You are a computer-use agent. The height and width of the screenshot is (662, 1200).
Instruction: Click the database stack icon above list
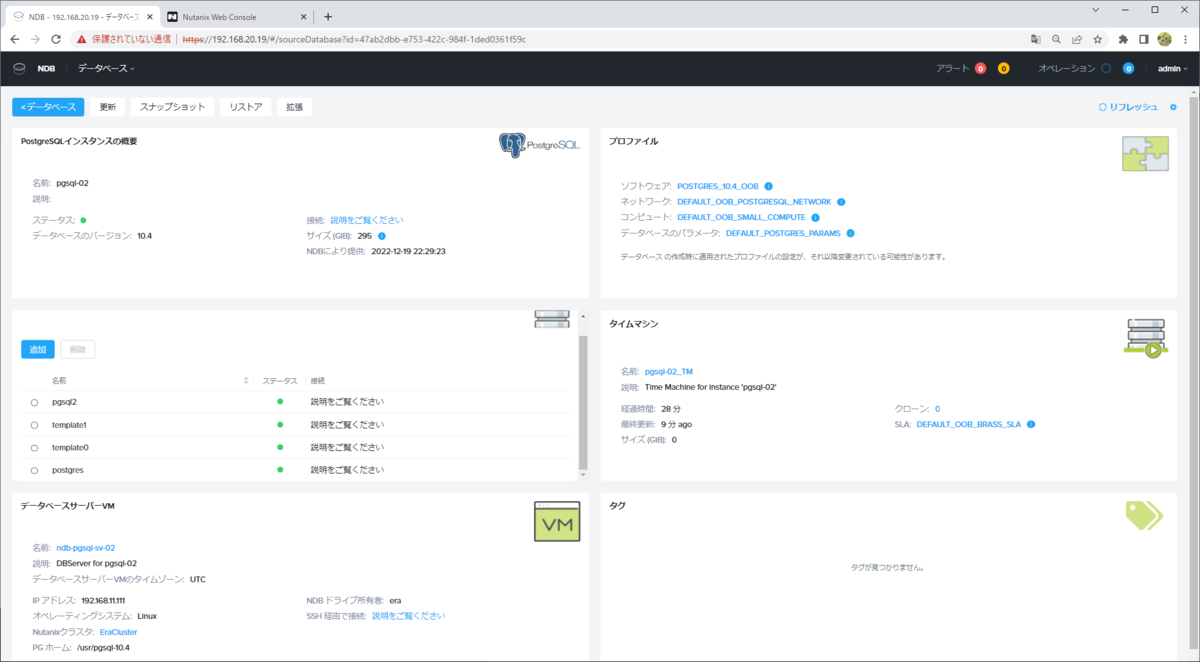(551, 319)
